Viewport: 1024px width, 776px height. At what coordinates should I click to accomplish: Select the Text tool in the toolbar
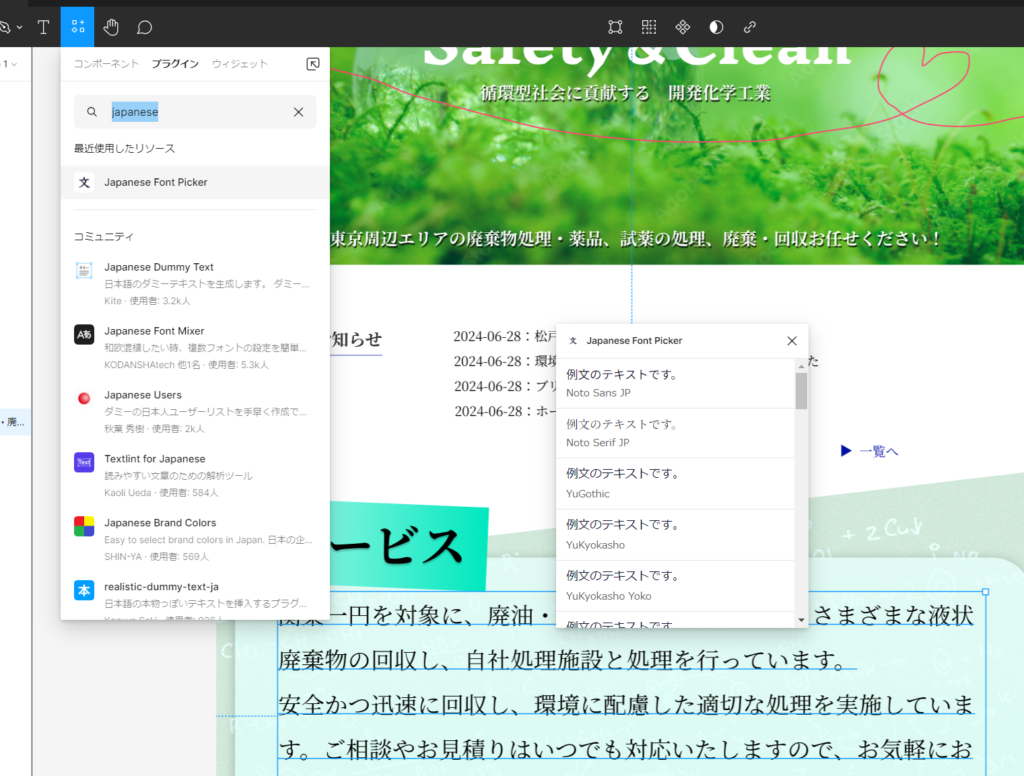click(x=43, y=27)
